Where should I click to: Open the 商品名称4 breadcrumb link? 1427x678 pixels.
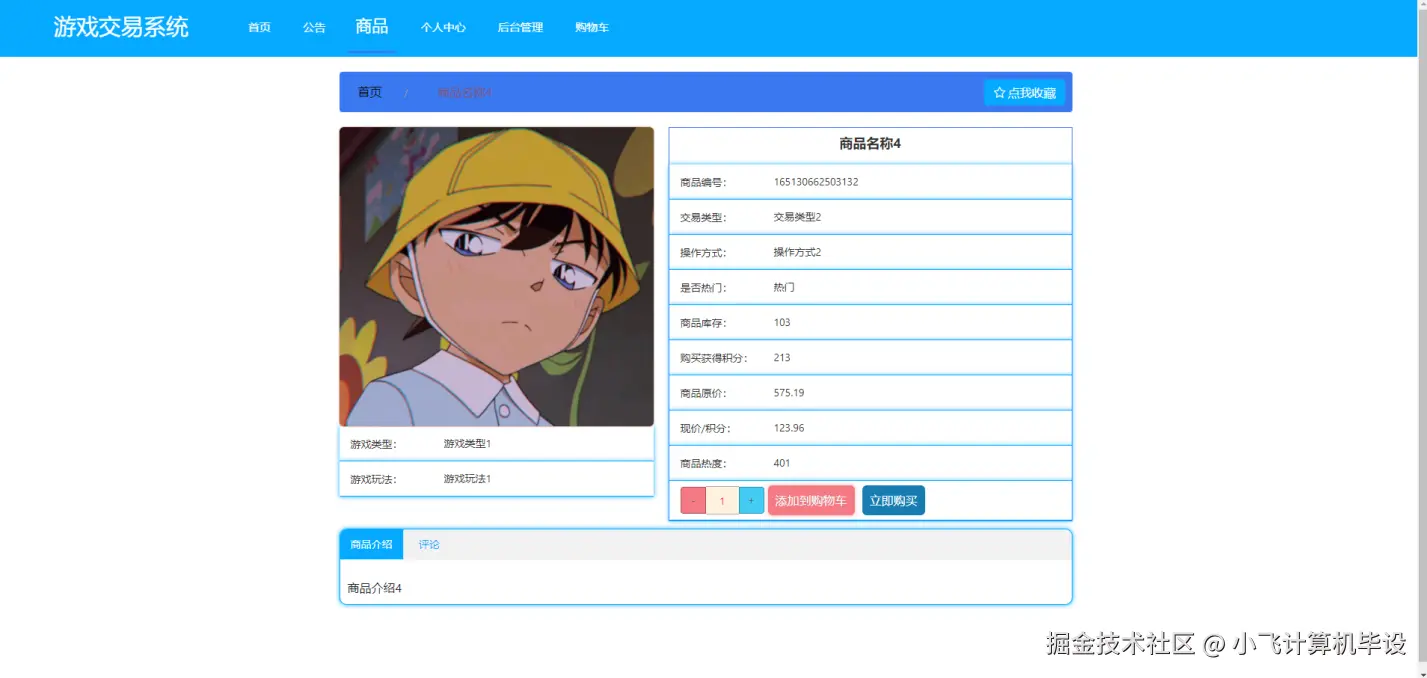point(461,91)
